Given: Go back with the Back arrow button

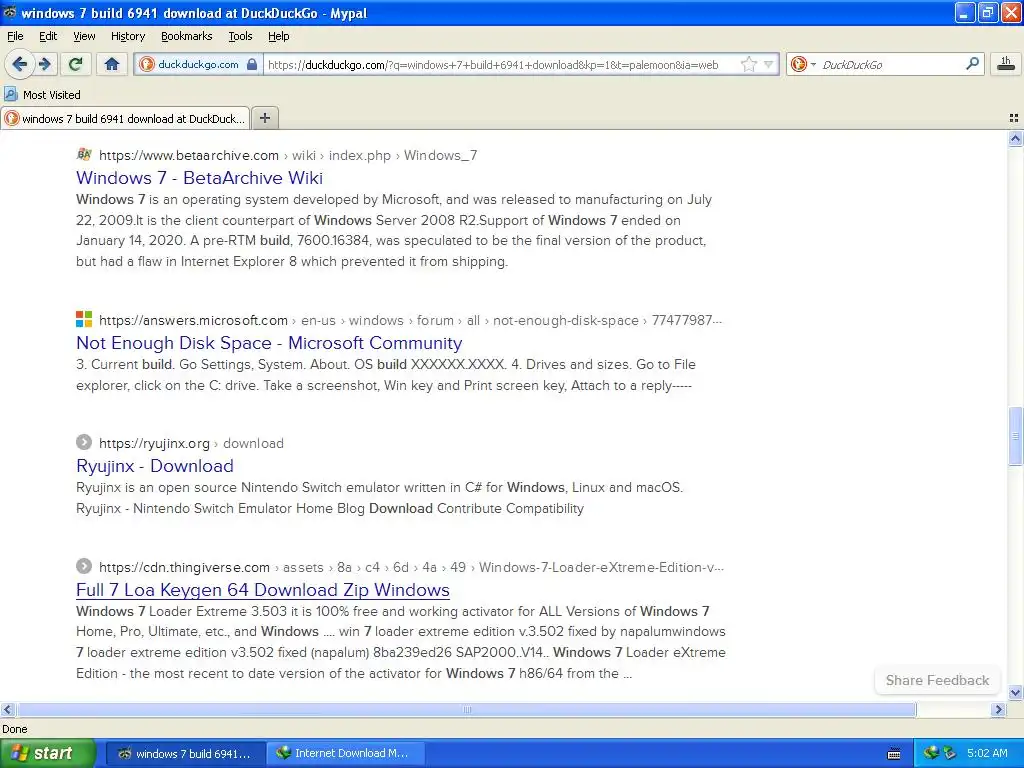Looking at the screenshot, I should pyautogui.click(x=19, y=64).
